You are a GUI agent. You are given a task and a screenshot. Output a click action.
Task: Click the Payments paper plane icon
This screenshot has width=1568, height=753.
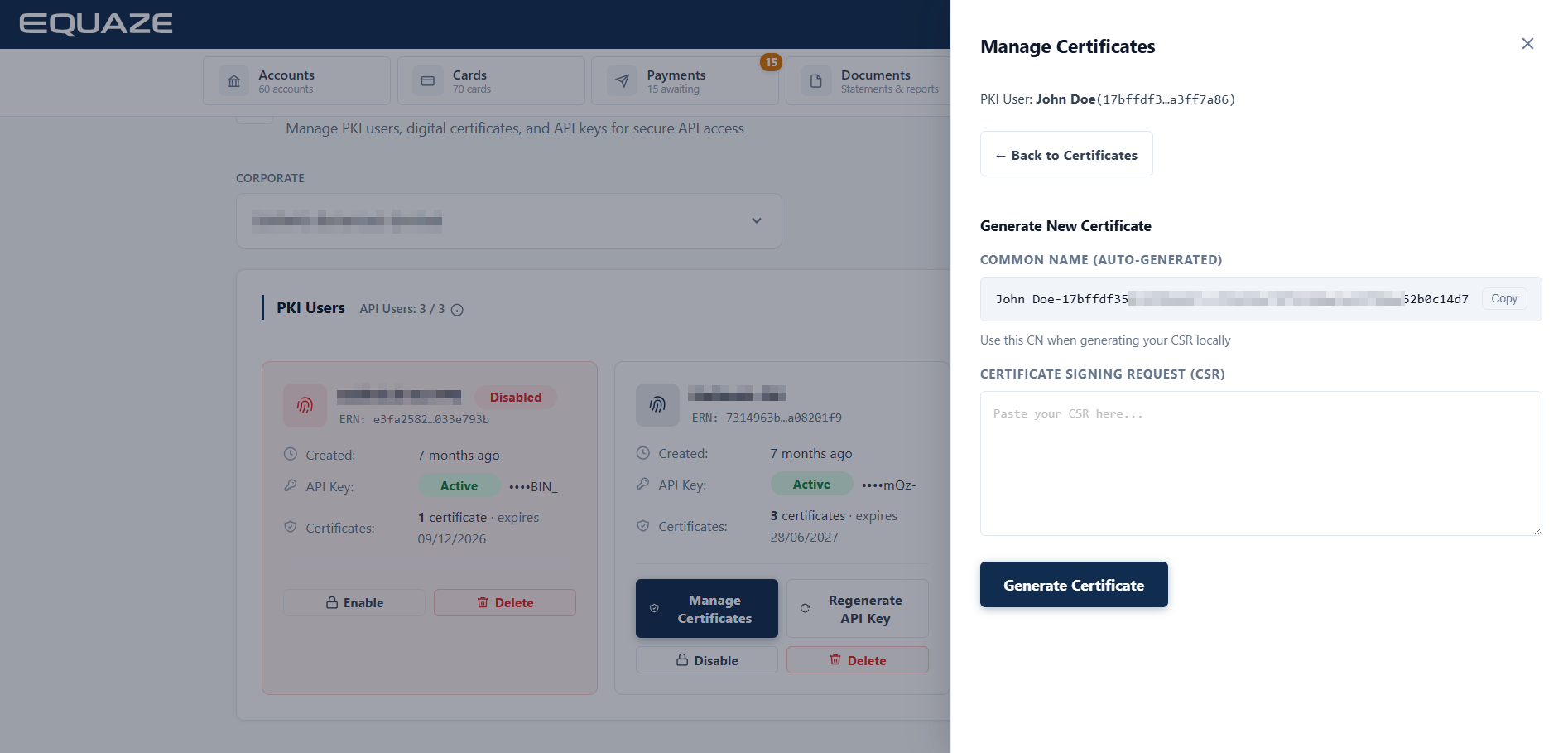click(x=623, y=81)
